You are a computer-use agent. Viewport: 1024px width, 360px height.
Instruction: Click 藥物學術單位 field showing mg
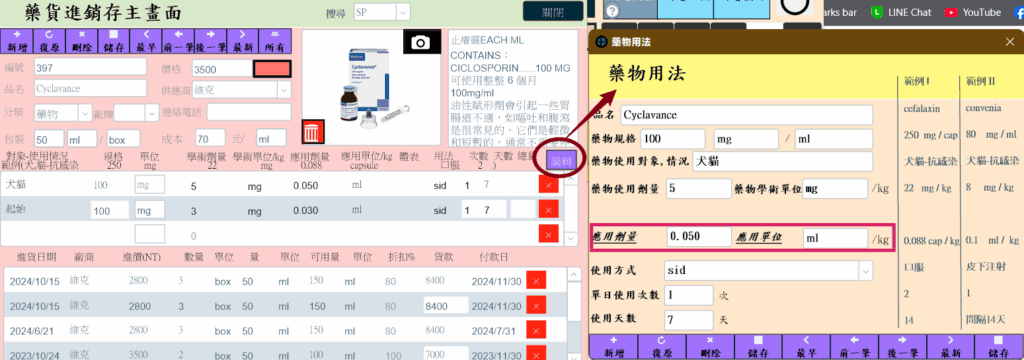tap(835, 188)
